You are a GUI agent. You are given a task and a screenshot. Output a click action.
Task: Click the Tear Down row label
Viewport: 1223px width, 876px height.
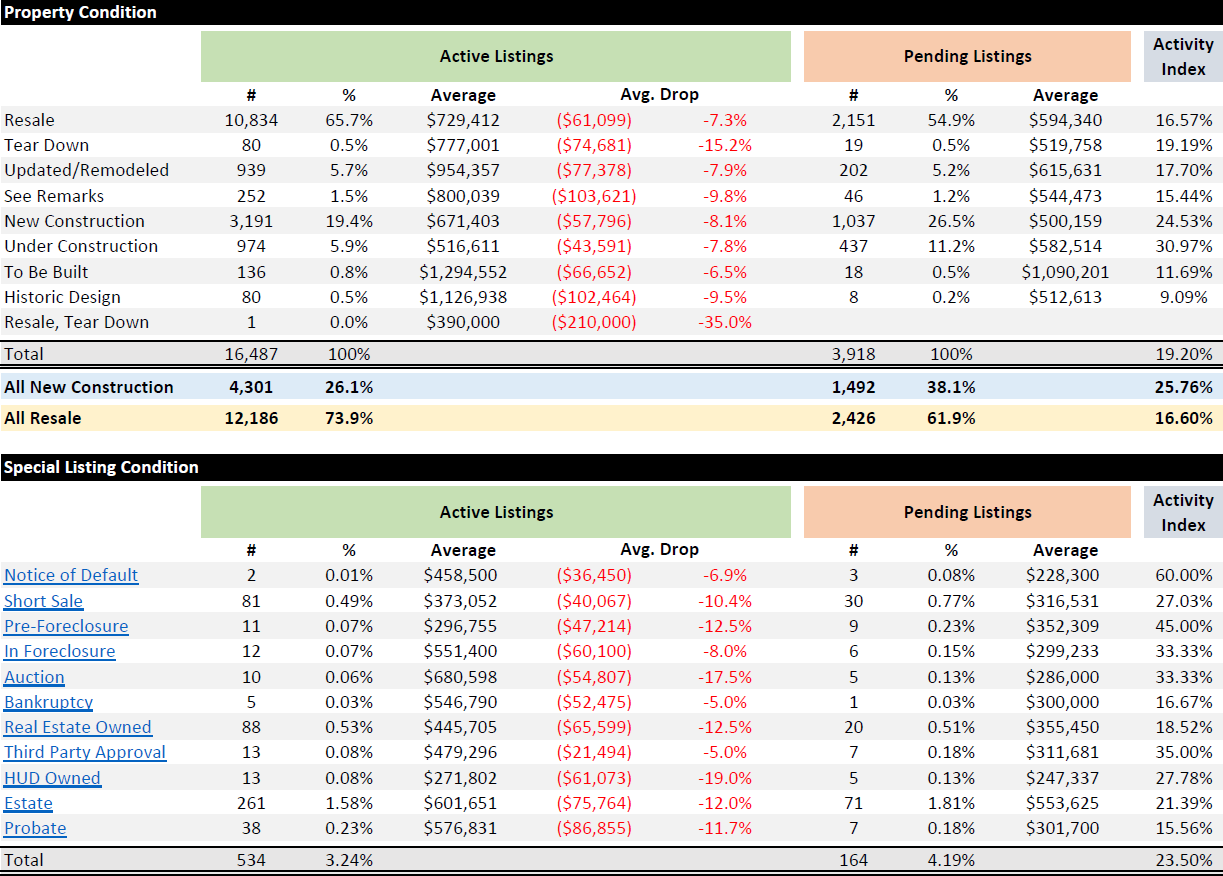(x=46, y=145)
